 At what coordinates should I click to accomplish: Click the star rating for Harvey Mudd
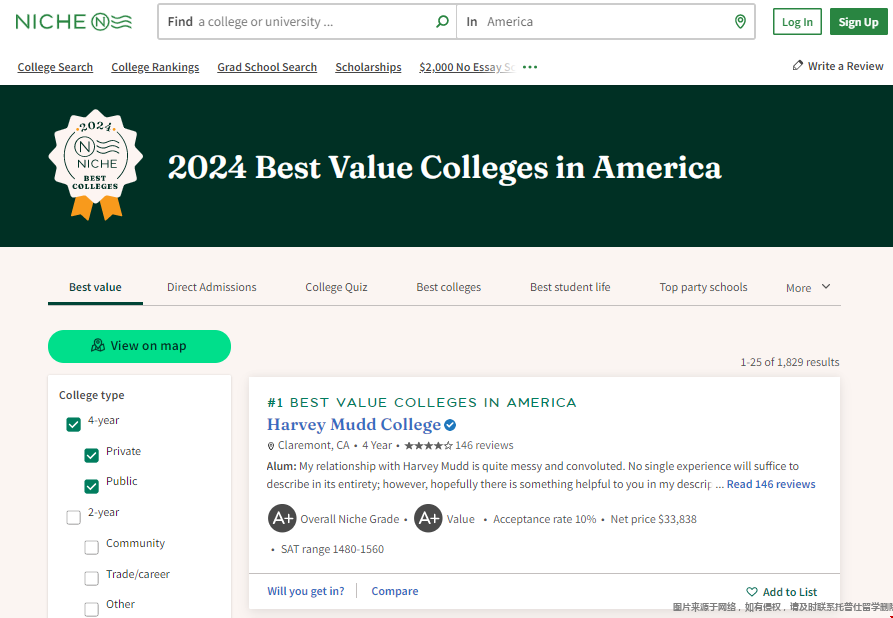[x=428, y=445]
